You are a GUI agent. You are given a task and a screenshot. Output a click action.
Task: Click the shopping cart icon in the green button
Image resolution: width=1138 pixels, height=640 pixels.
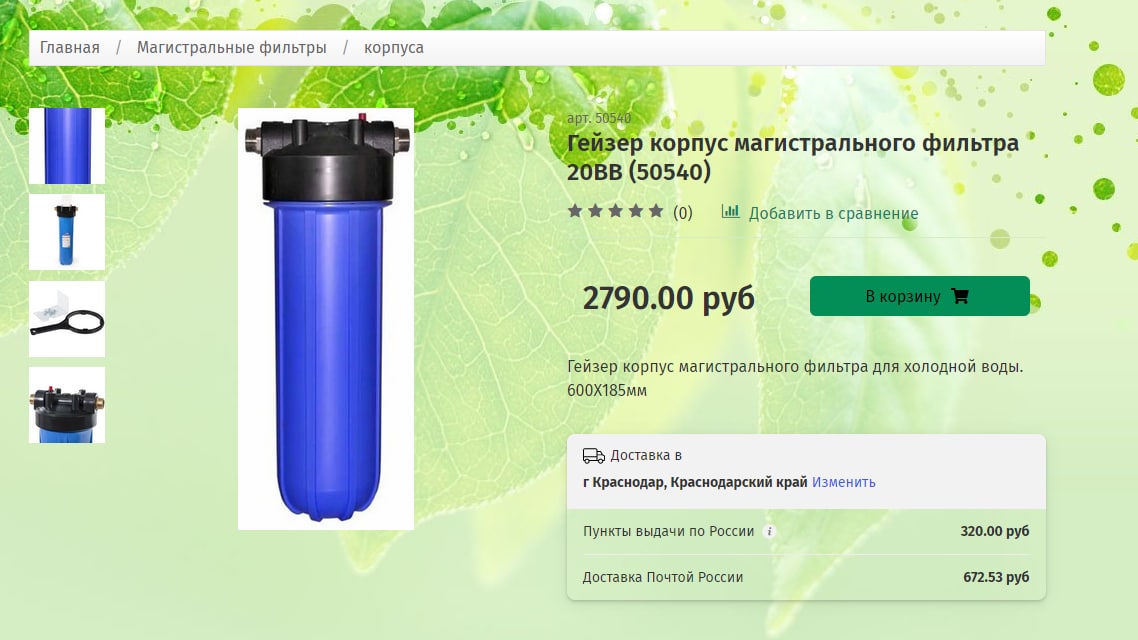pyautogui.click(x=959, y=296)
